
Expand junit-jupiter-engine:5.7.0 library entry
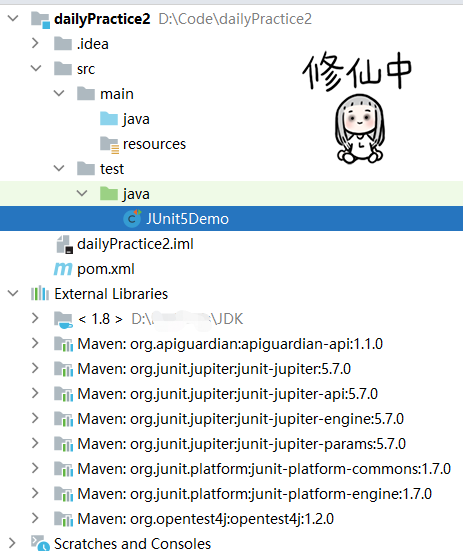35,418
